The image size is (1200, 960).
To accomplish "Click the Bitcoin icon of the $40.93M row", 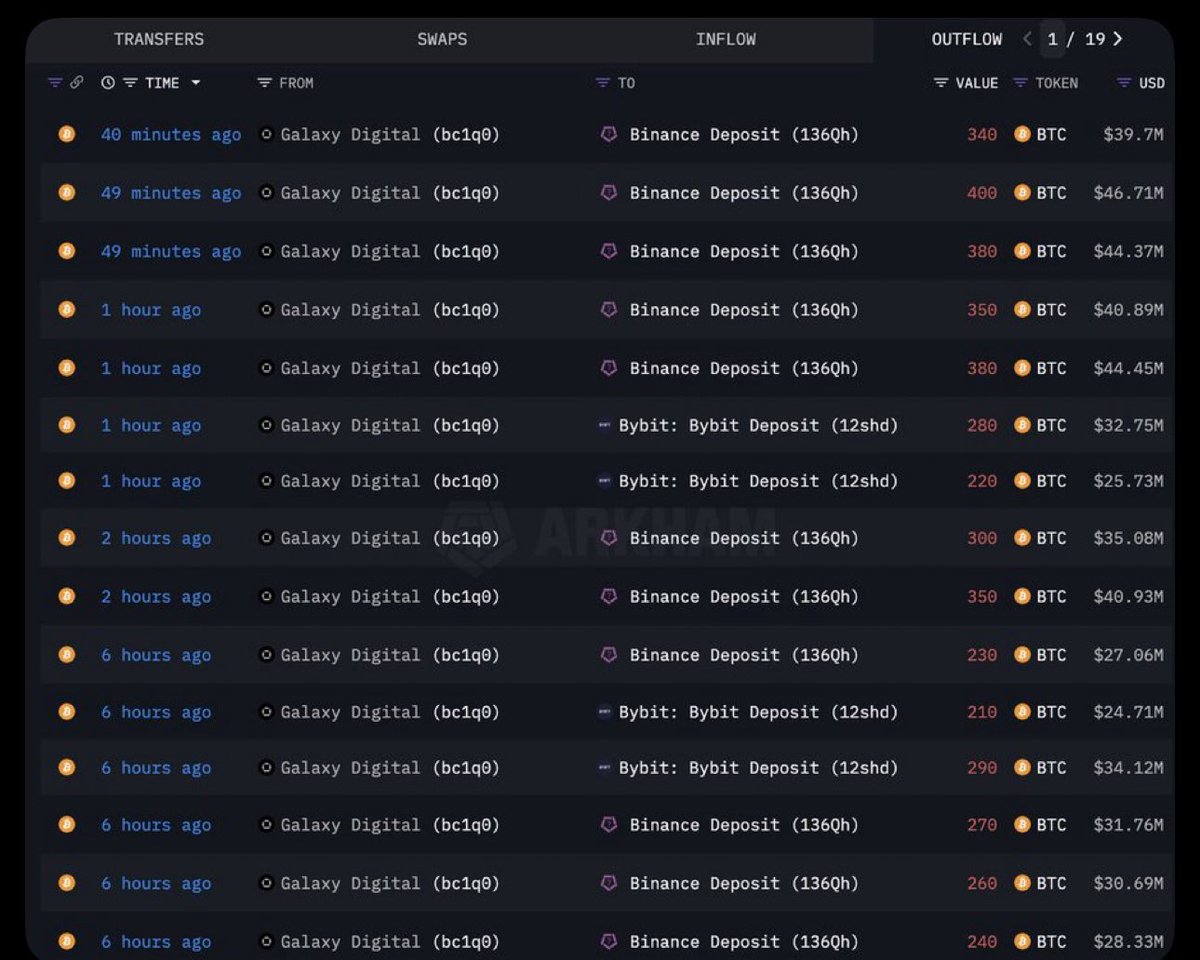I will [67, 596].
